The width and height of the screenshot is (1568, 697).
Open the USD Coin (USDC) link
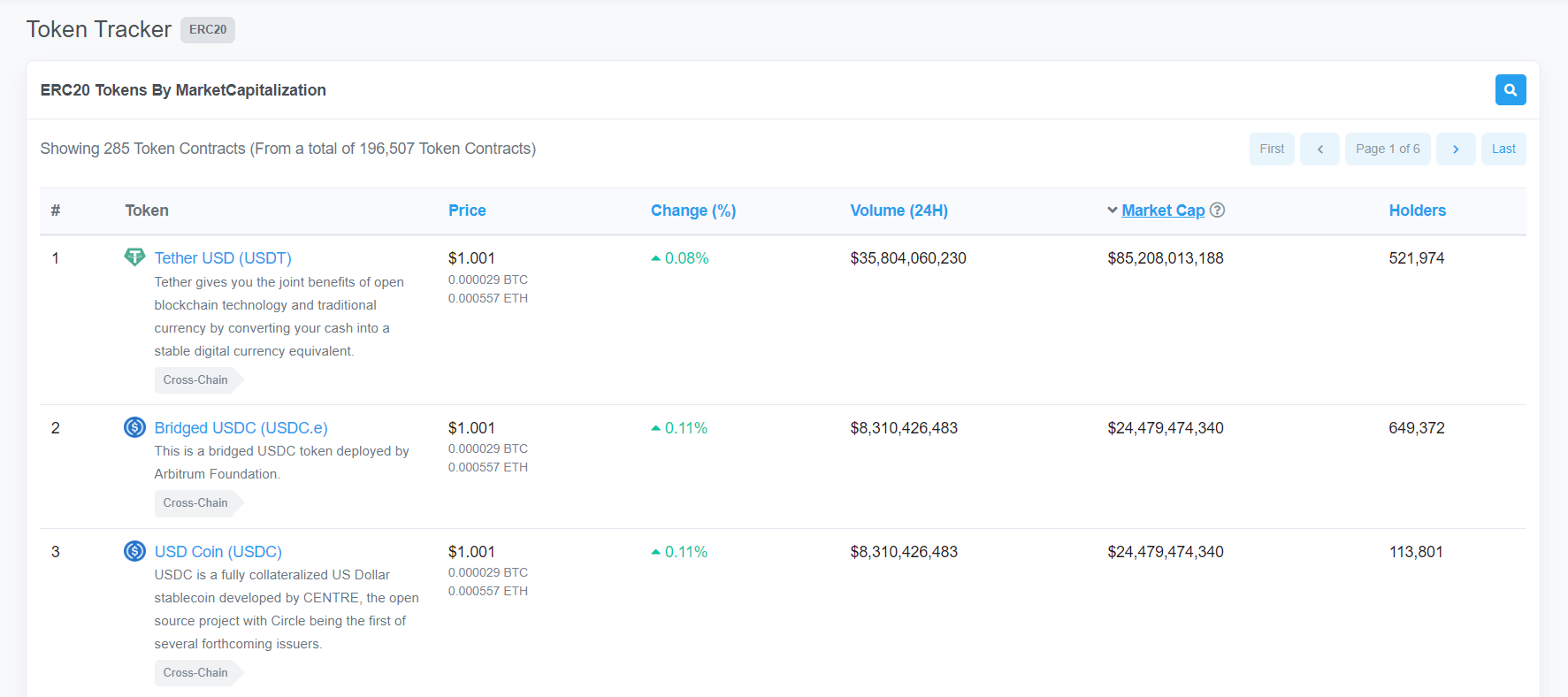click(218, 552)
